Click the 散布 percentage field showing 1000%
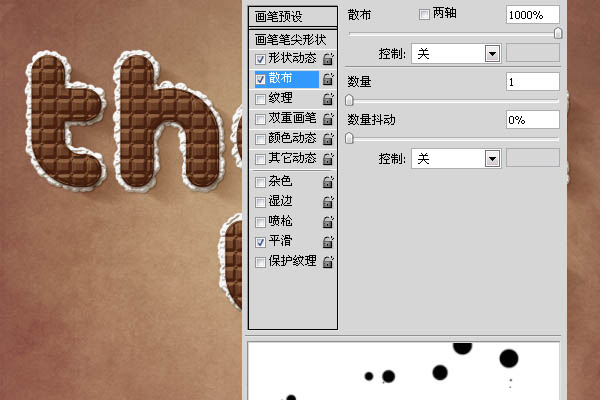The width and height of the screenshot is (600, 400). [x=533, y=15]
